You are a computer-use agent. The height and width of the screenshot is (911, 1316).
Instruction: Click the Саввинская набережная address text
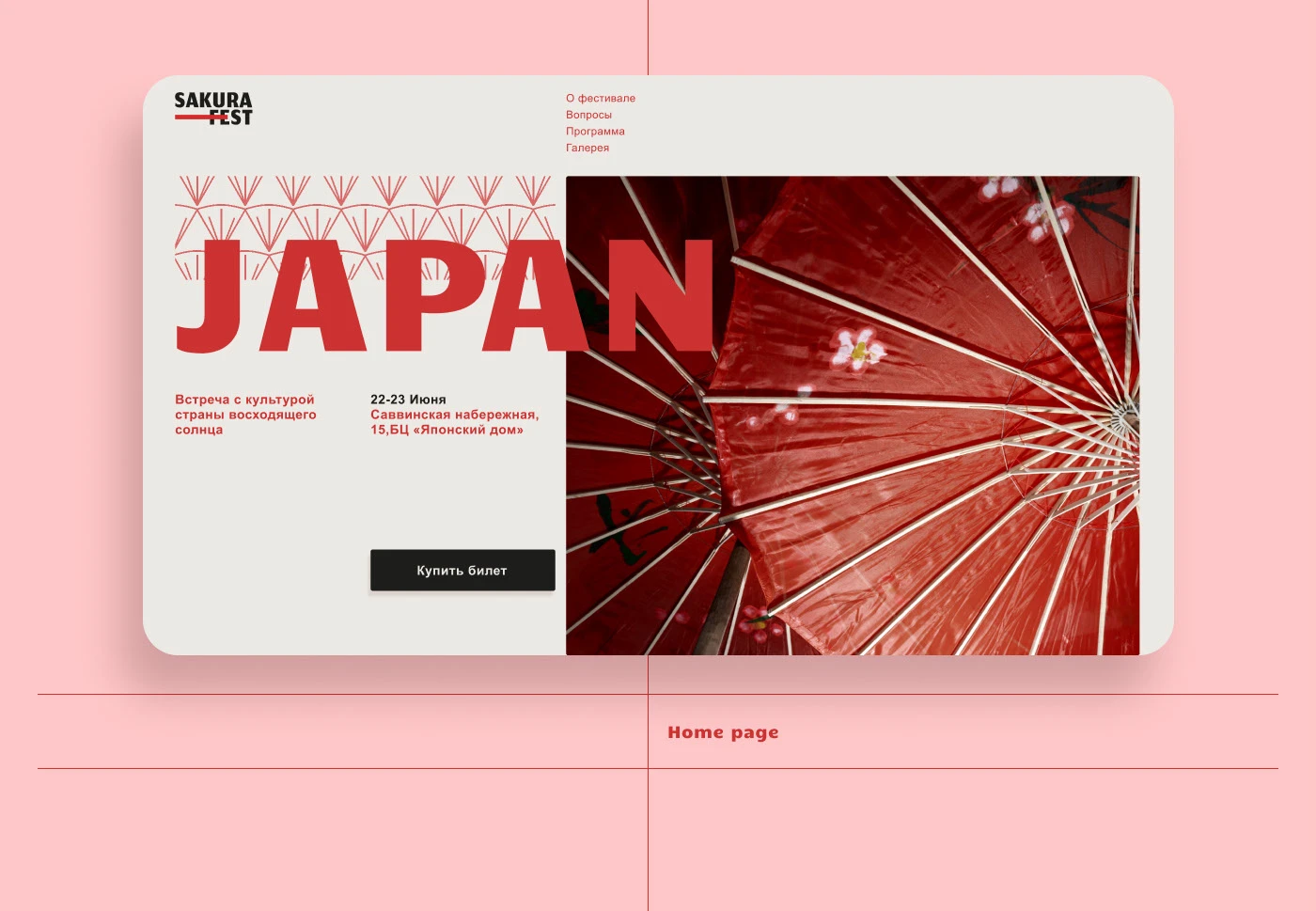[455, 420]
